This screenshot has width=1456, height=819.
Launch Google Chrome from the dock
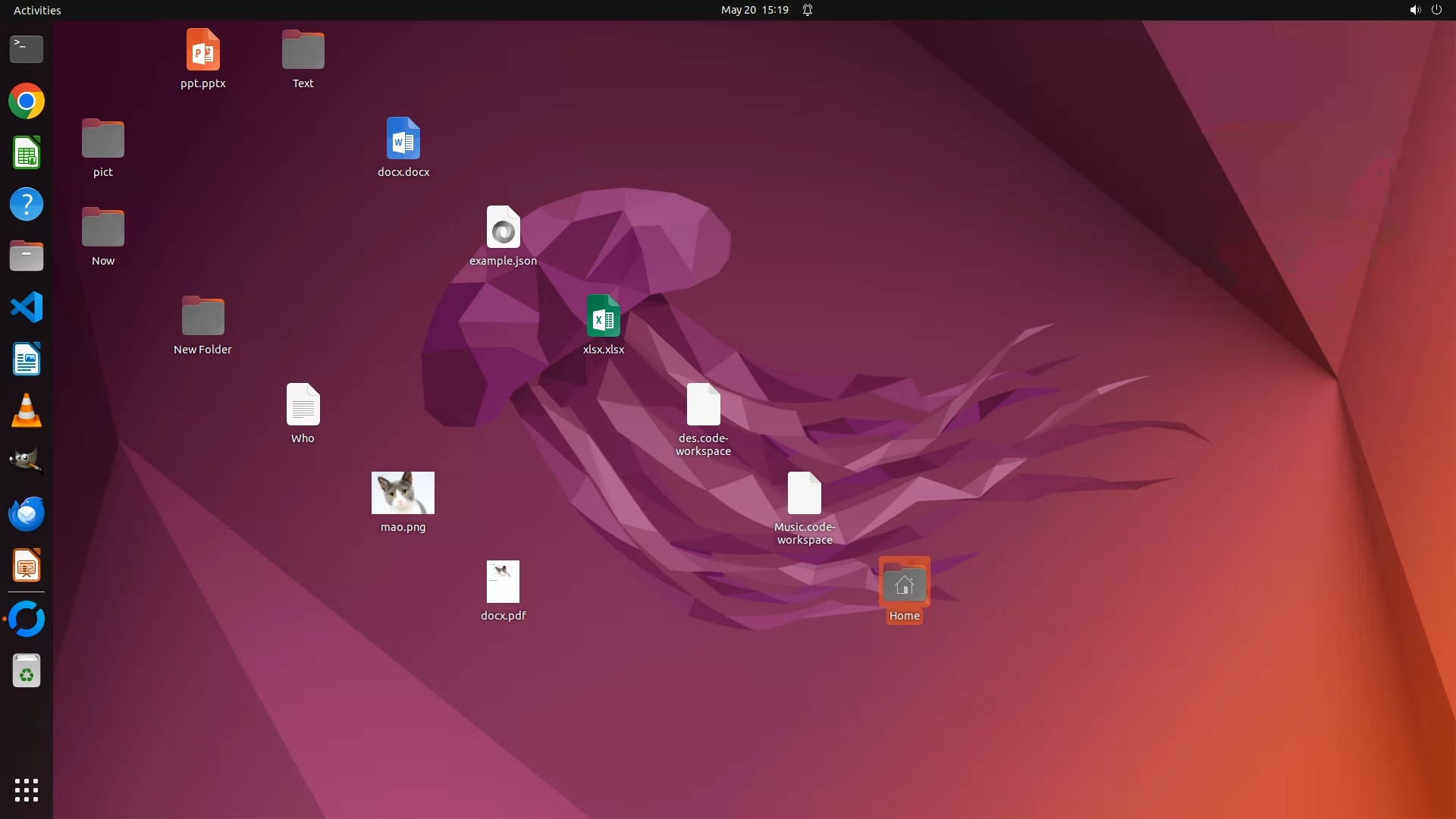(x=27, y=102)
